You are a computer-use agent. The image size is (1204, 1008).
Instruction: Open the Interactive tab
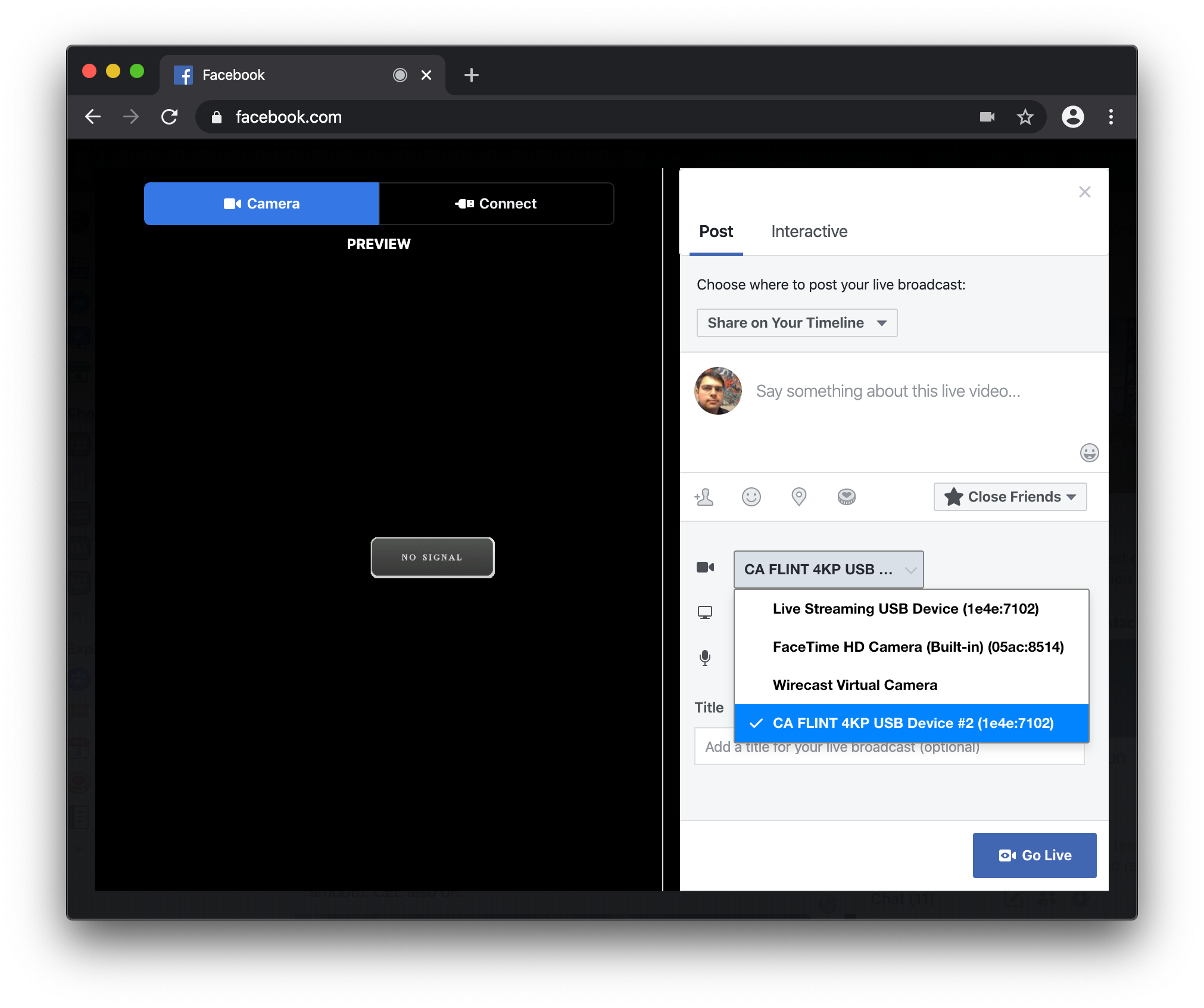809,232
